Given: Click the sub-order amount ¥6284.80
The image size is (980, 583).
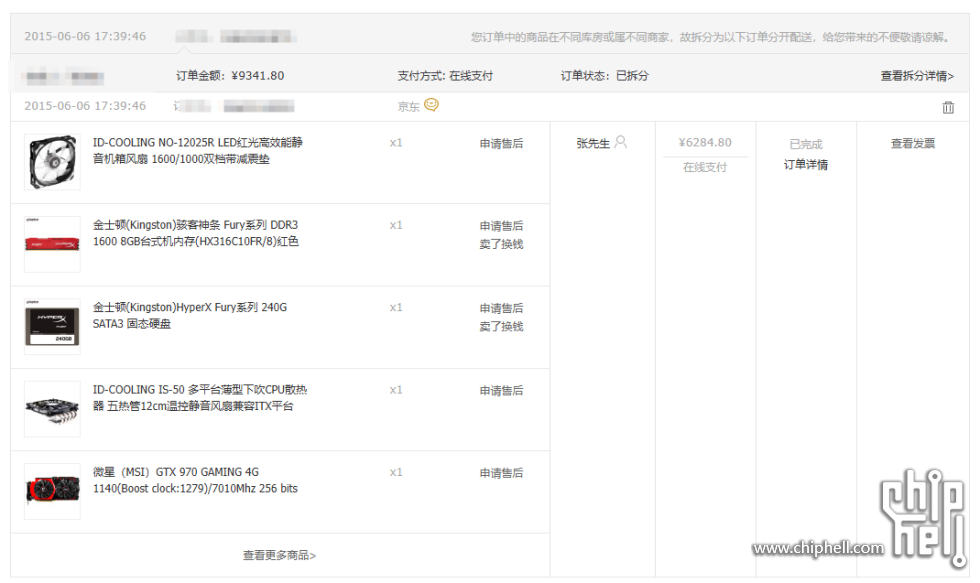Looking at the screenshot, I should click(x=705, y=142).
